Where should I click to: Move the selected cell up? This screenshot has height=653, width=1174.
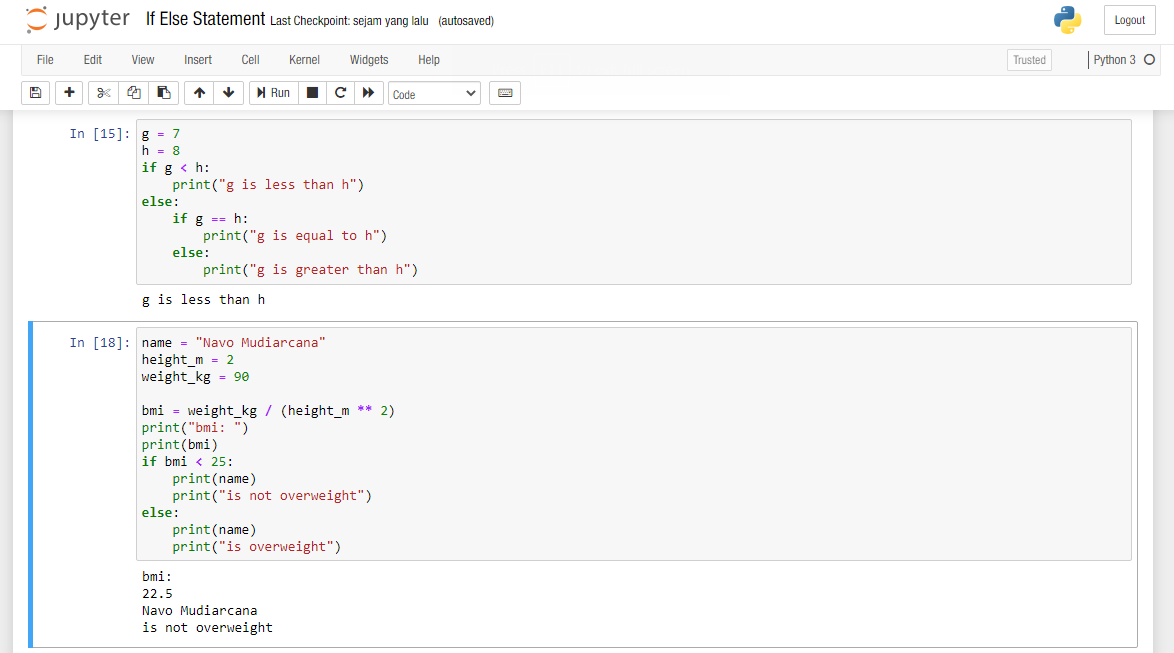pos(199,92)
